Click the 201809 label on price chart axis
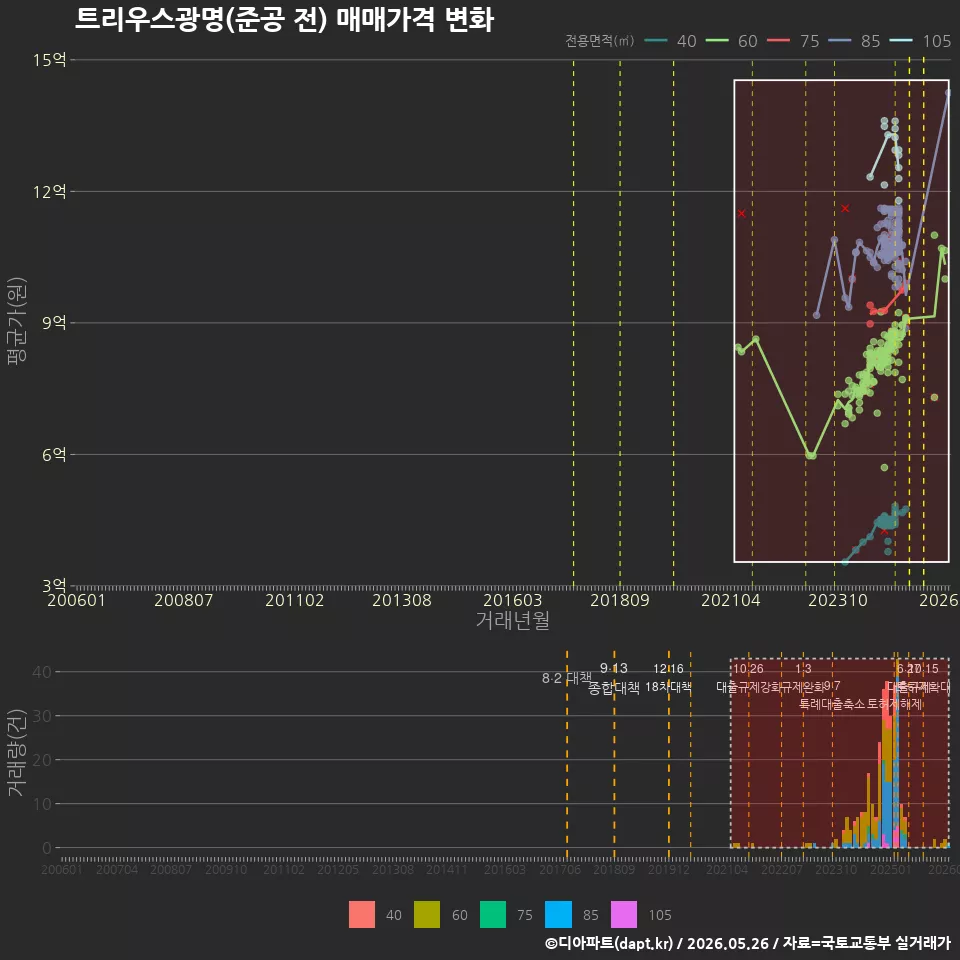The image size is (960, 960). 620,600
